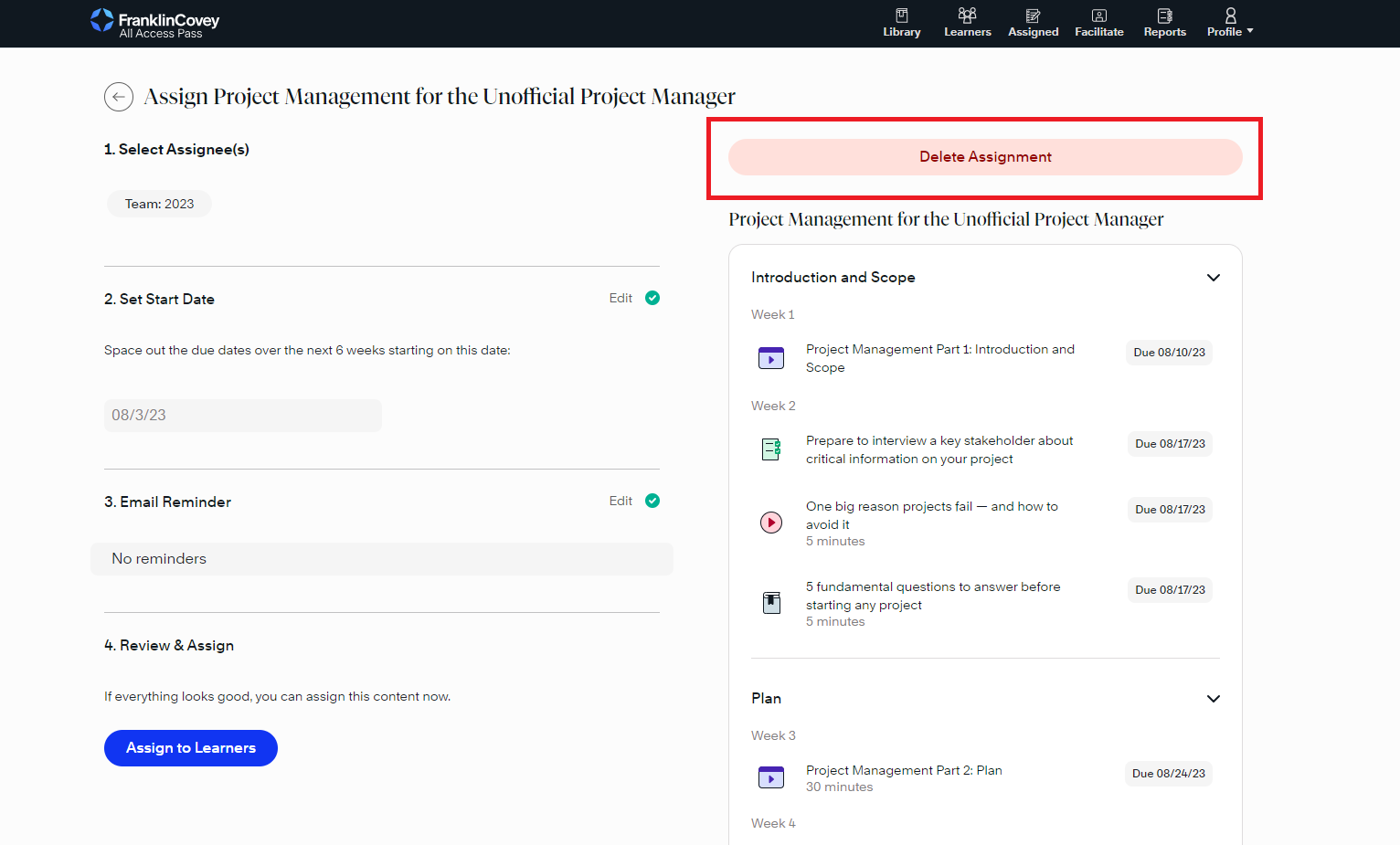Screen dimensions: 1400x845
Task: Click Edit link for Set Start Date
Action: tap(620, 298)
